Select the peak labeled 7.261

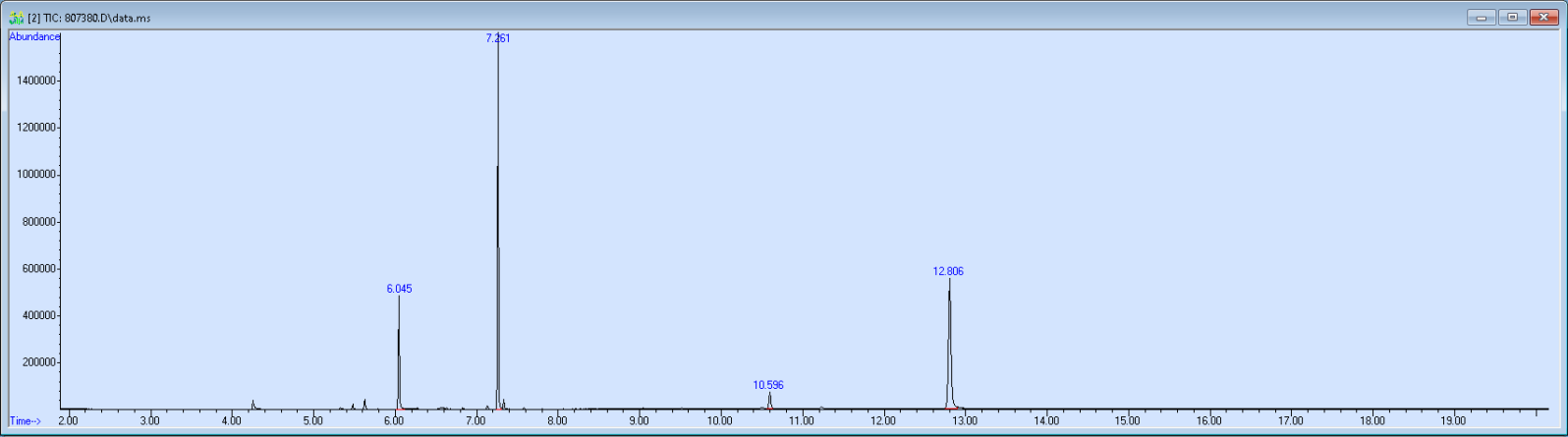498,38
